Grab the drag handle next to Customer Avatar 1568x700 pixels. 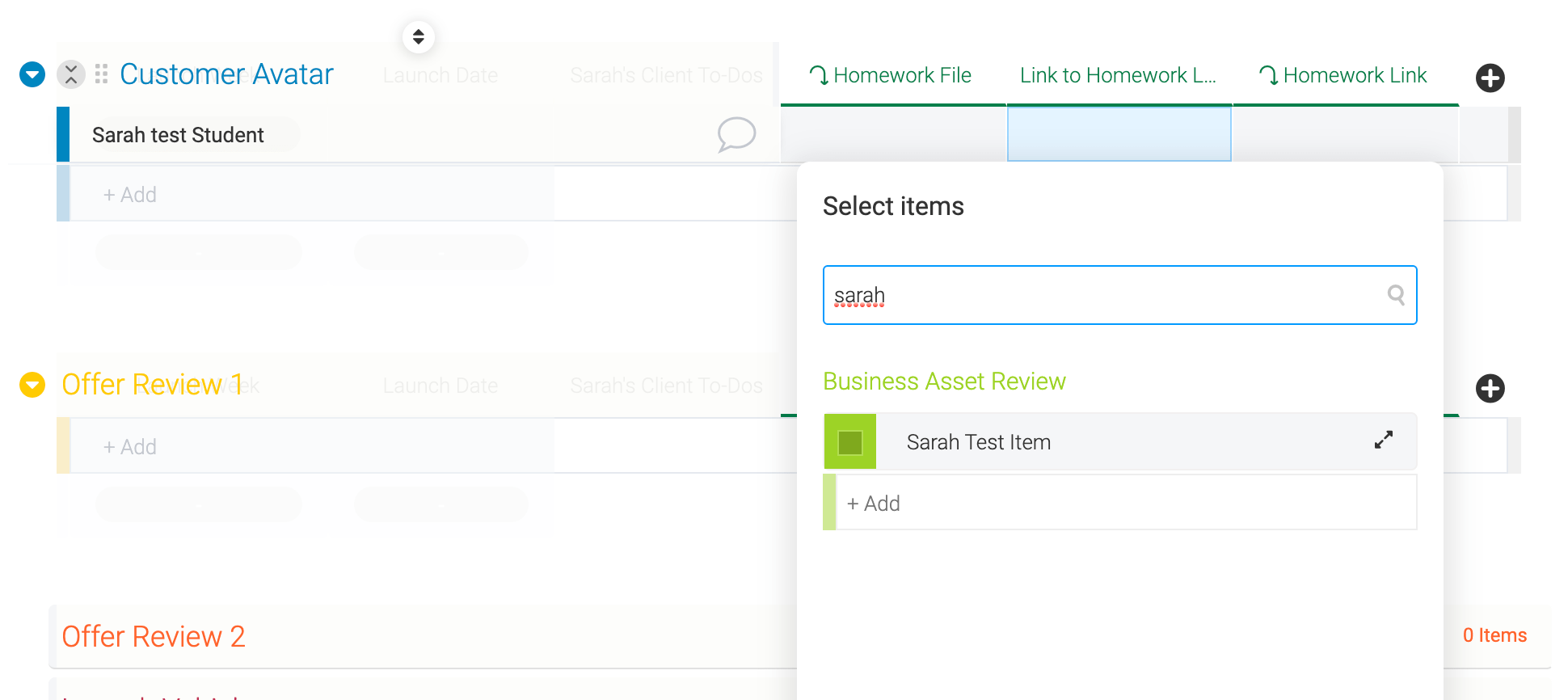[101, 74]
